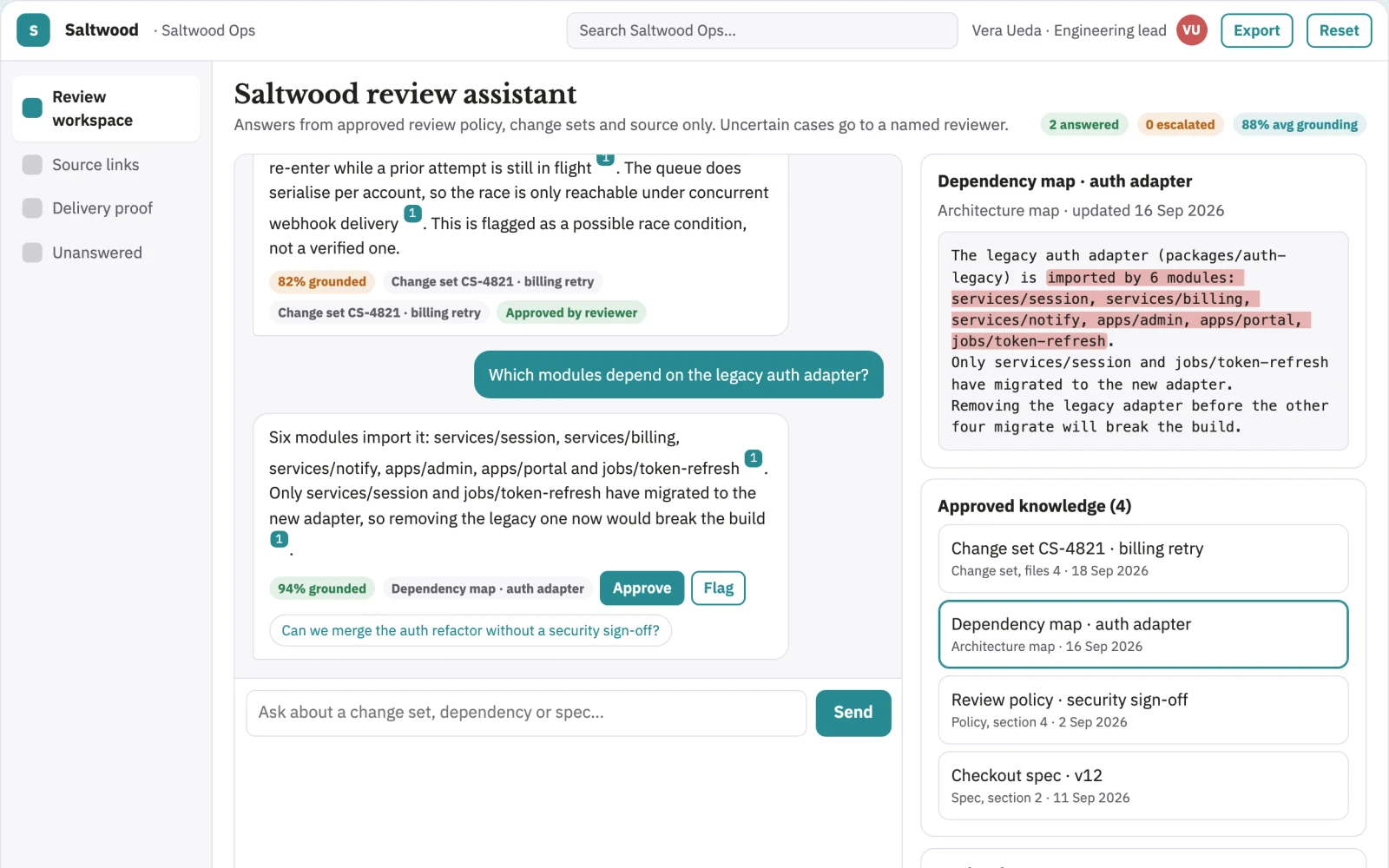This screenshot has height=868, width=1389.
Task: Open the "Dependency map · auth adapter" source chip
Action: 488,589
